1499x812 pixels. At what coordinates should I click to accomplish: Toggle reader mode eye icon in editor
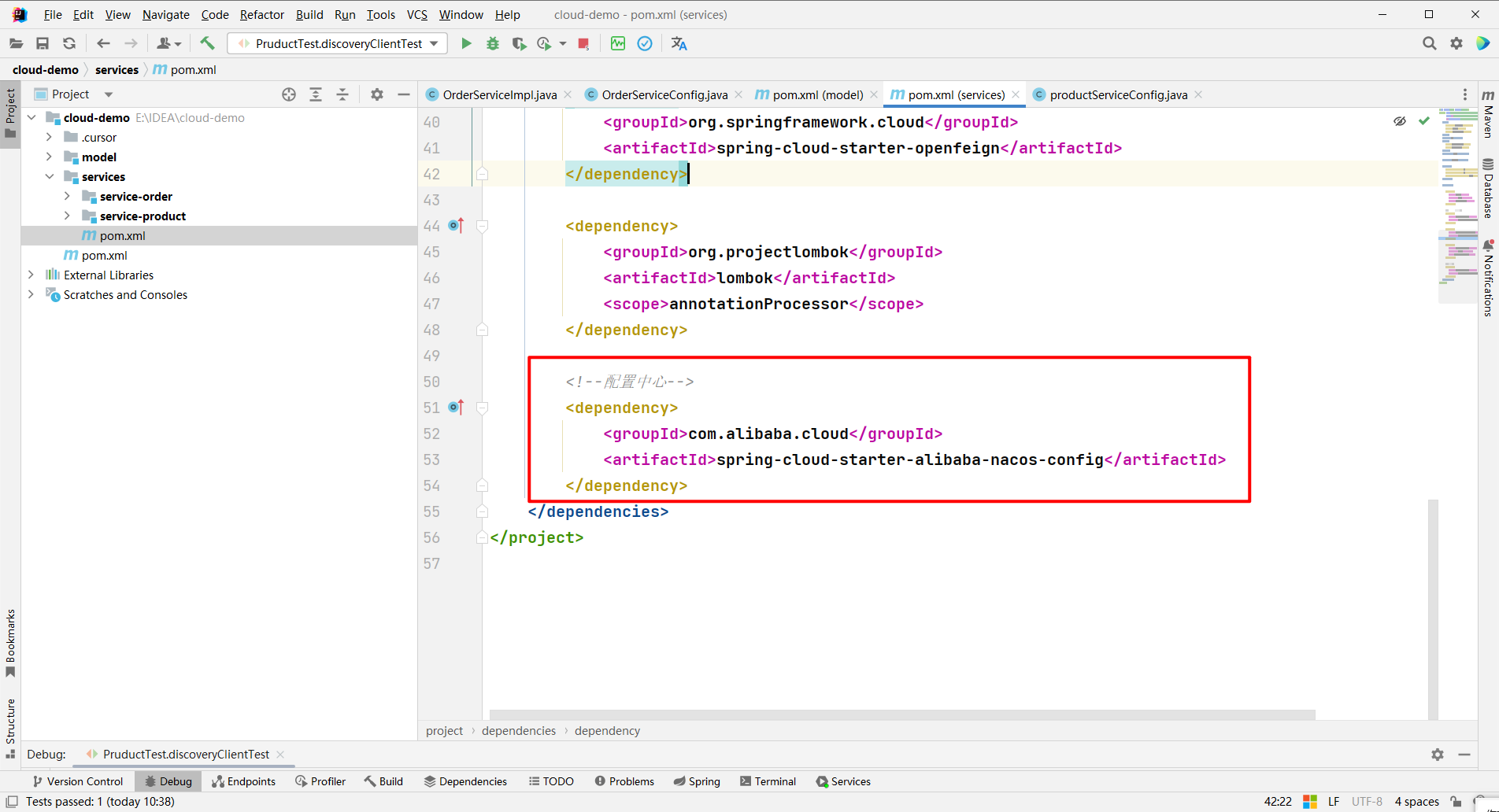tap(1400, 121)
